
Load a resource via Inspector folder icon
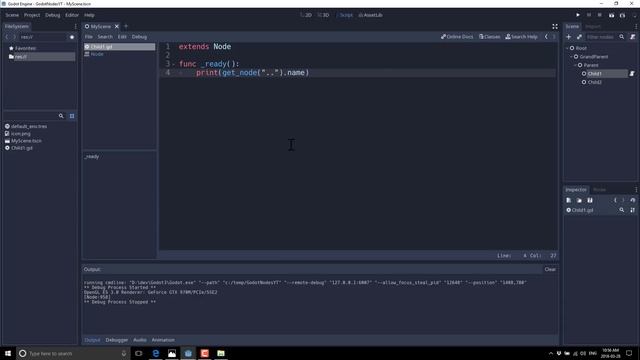coord(579,200)
